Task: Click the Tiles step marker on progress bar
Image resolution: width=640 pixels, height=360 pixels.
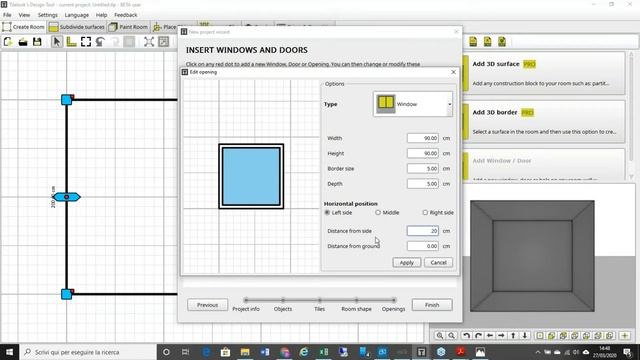Action: coord(320,300)
